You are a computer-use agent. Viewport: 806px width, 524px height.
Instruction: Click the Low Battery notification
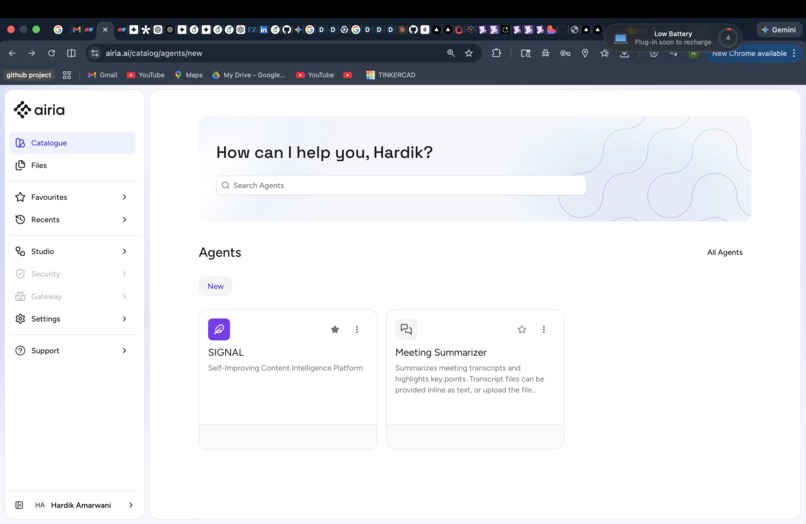pos(673,38)
